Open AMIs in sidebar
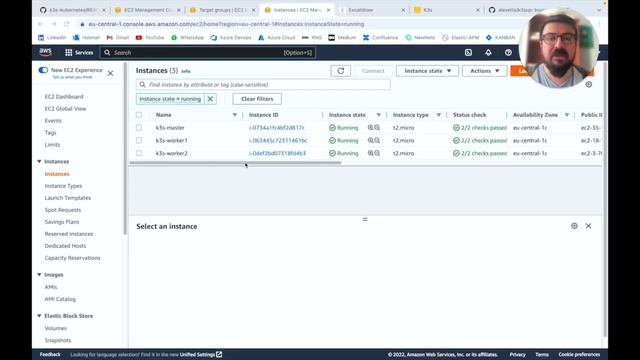 [x=51, y=287]
